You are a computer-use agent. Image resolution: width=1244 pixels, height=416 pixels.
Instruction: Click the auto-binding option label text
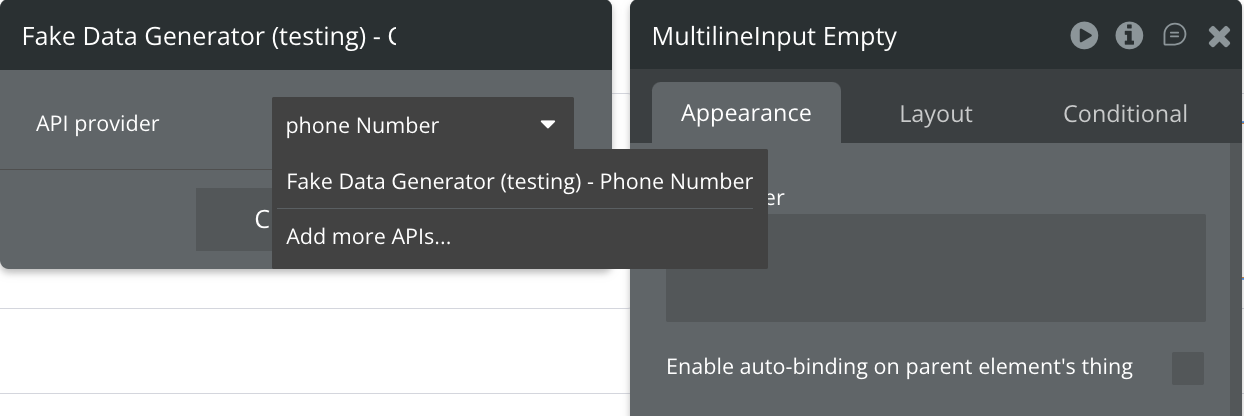click(x=899, y=367)
